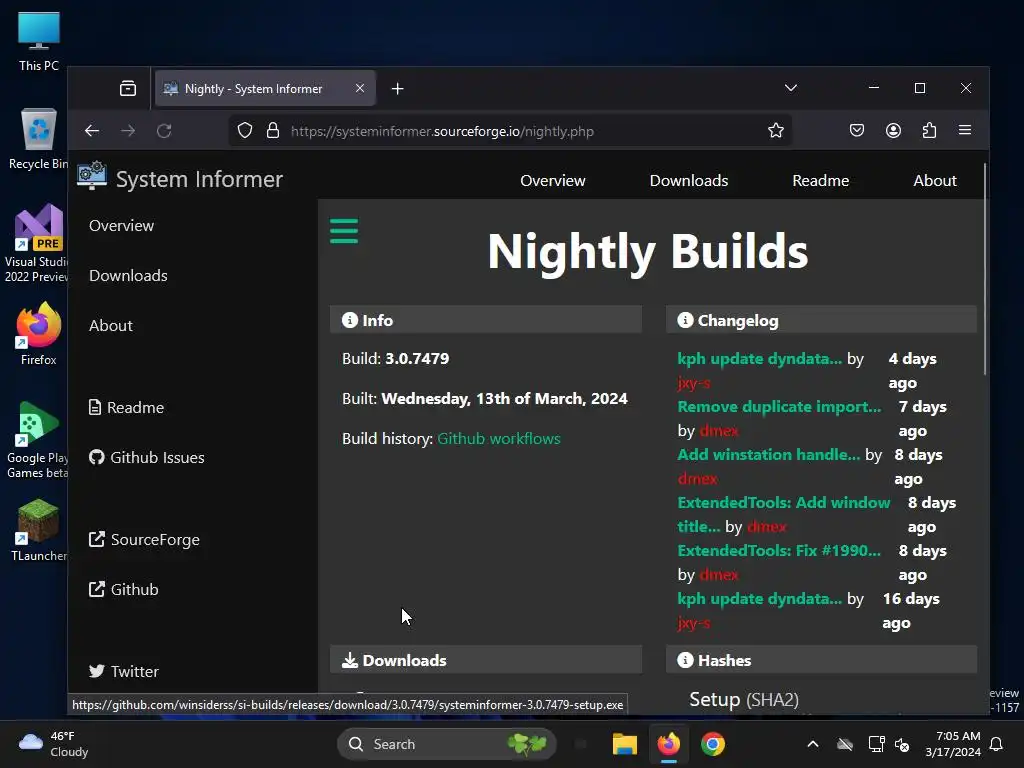Go back using the browser back arrow
This screenshot has width=1024, height=768.
[92, 131]
